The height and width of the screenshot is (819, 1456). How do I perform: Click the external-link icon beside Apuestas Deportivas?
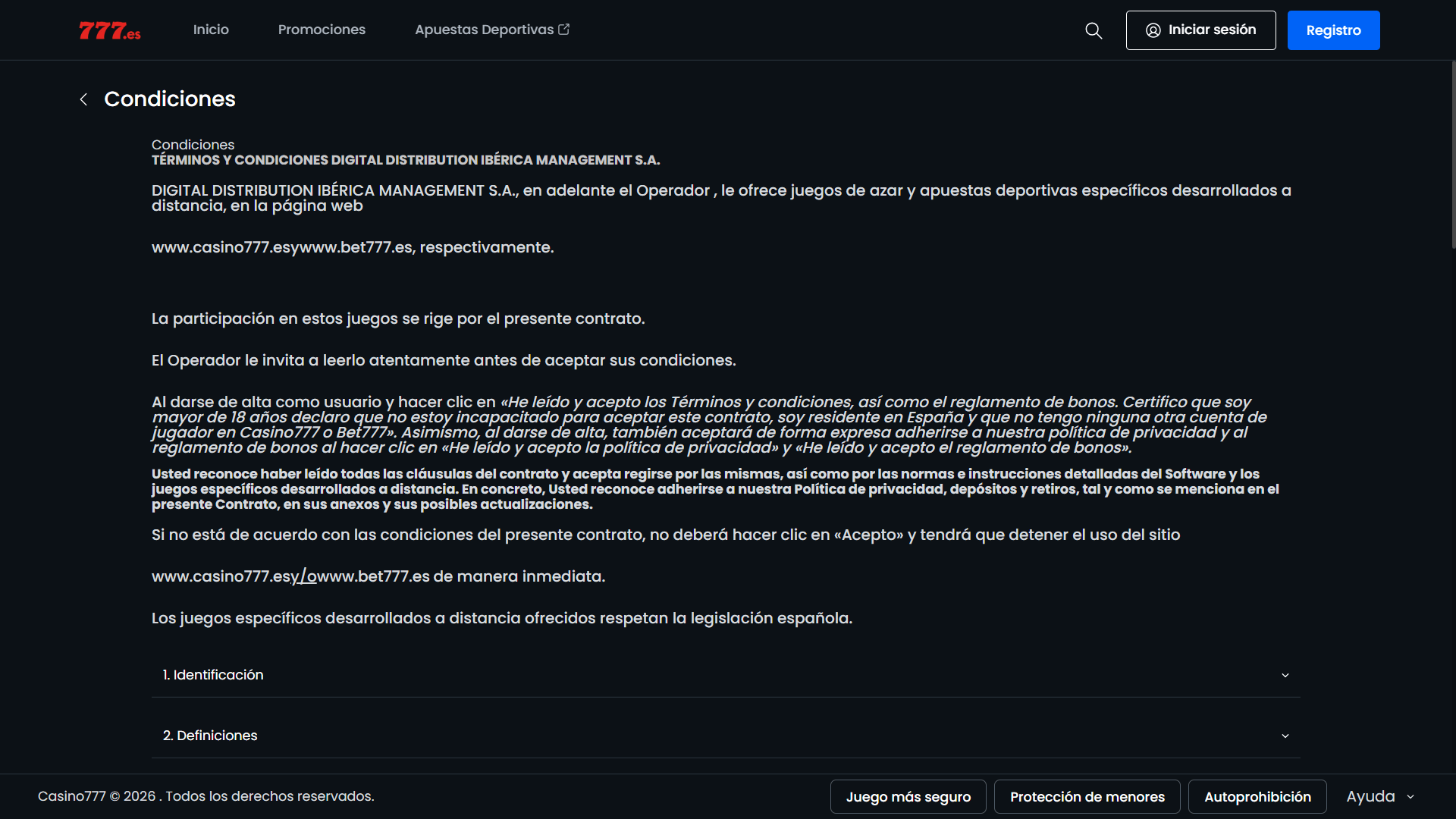(563, 28)
